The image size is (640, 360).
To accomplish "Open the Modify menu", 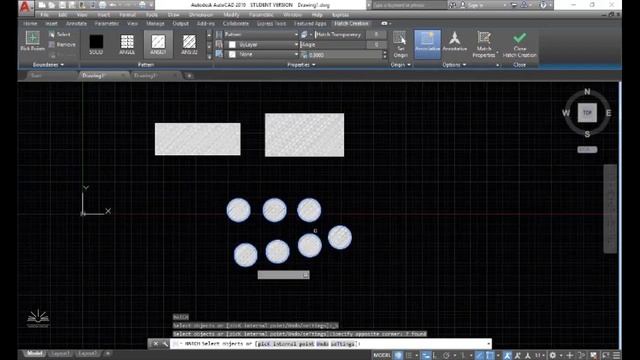I will coord(231,15).
